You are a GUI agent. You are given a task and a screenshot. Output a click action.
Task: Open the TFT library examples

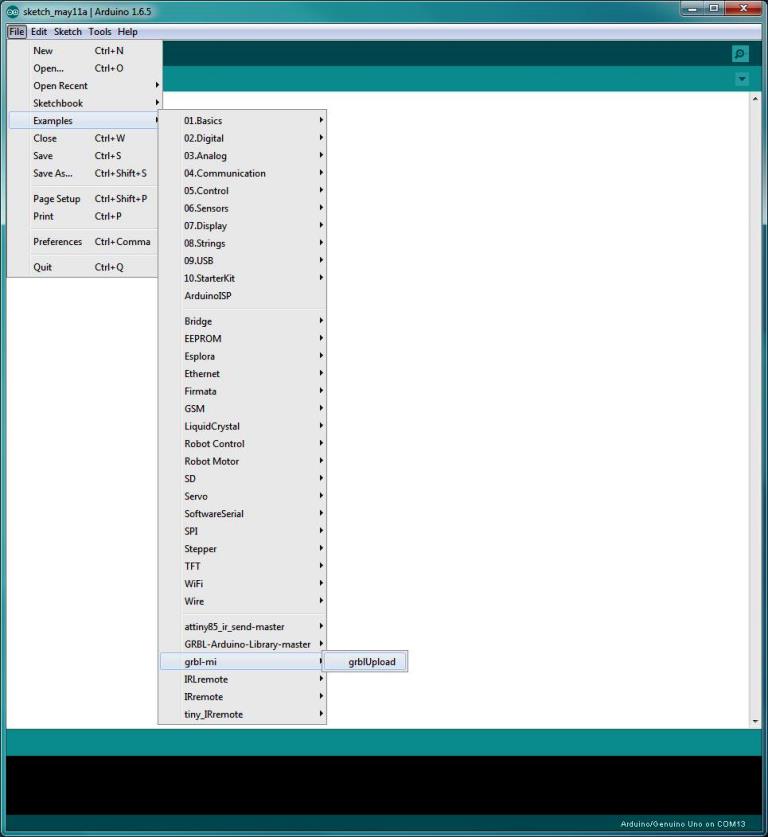click(242, 566)
